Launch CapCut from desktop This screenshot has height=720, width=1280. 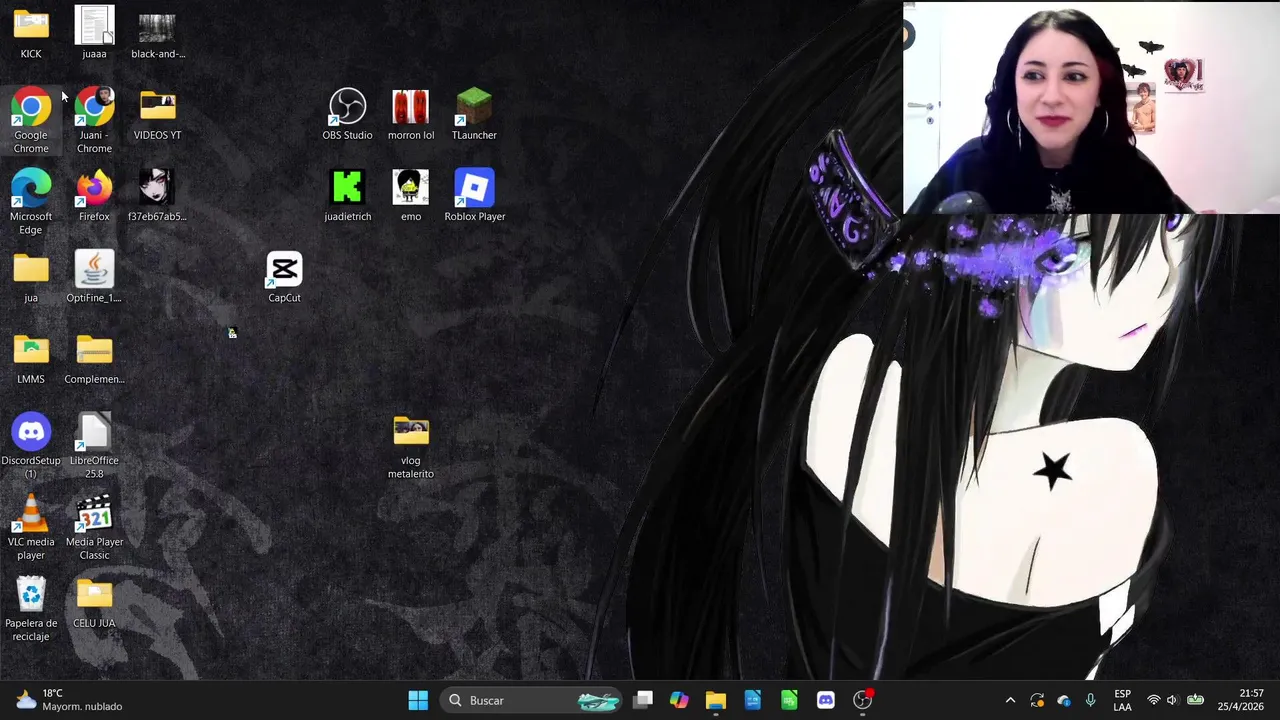[284, 277]
